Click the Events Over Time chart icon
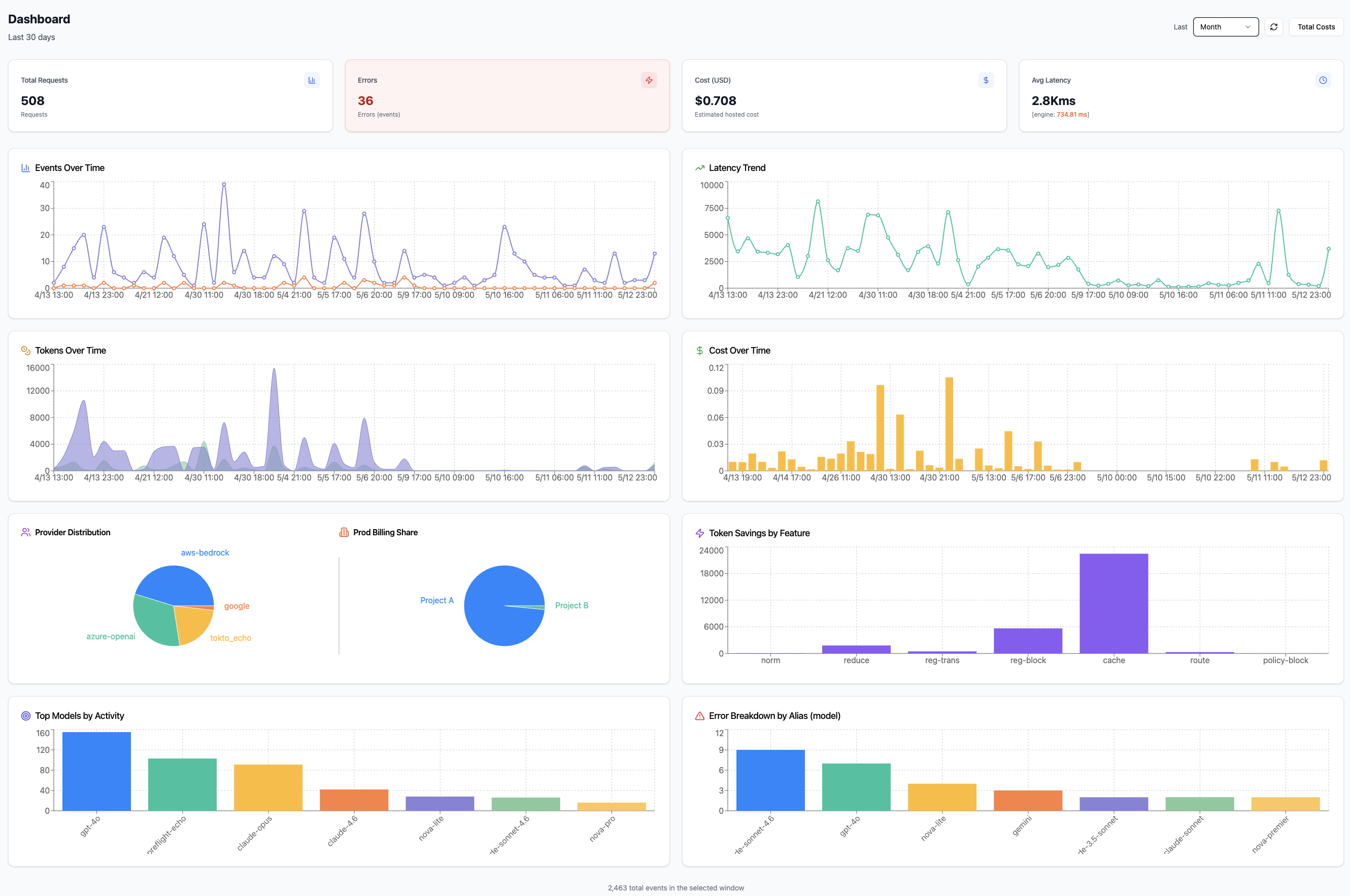 tap(26, 168)
